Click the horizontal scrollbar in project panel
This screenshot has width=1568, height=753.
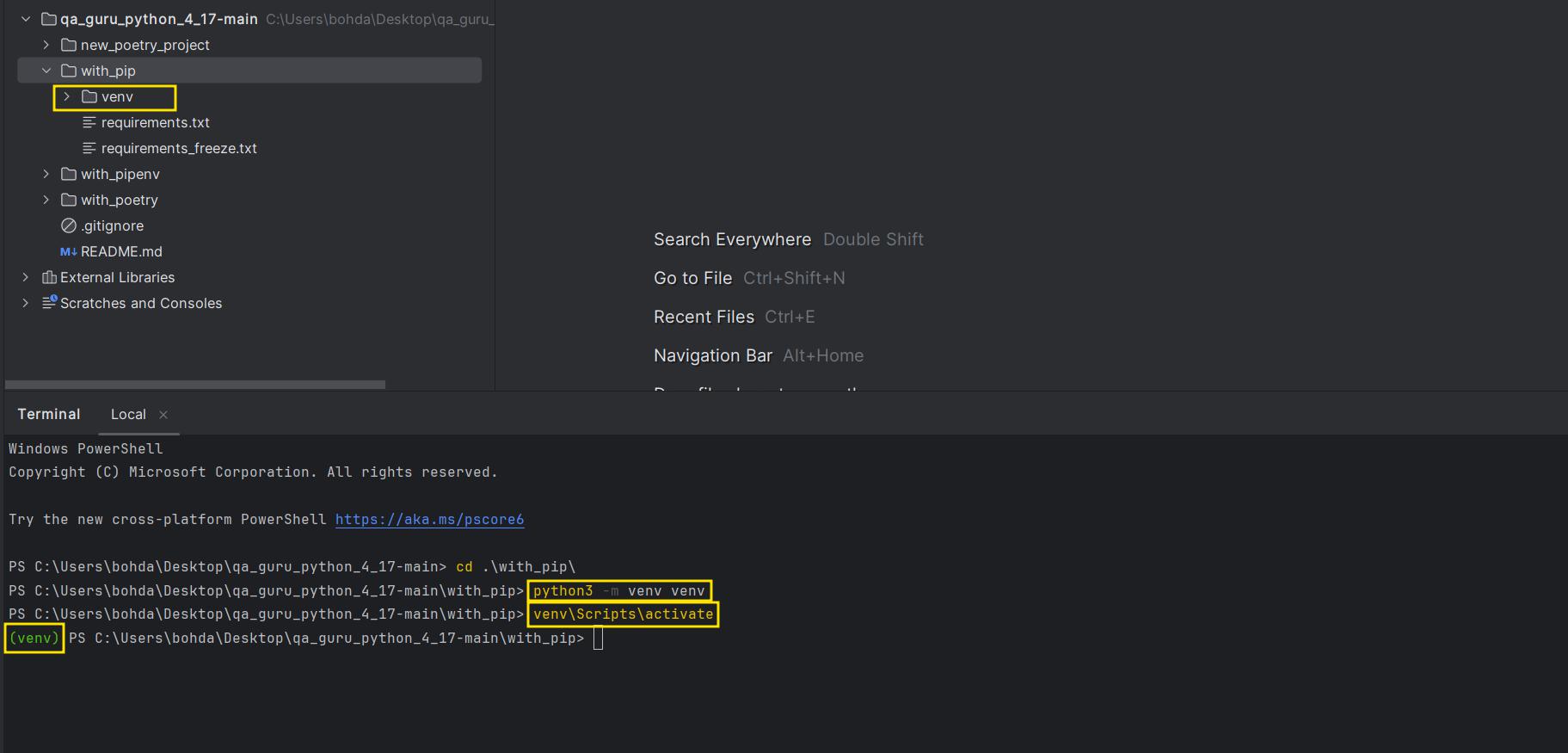195,384
